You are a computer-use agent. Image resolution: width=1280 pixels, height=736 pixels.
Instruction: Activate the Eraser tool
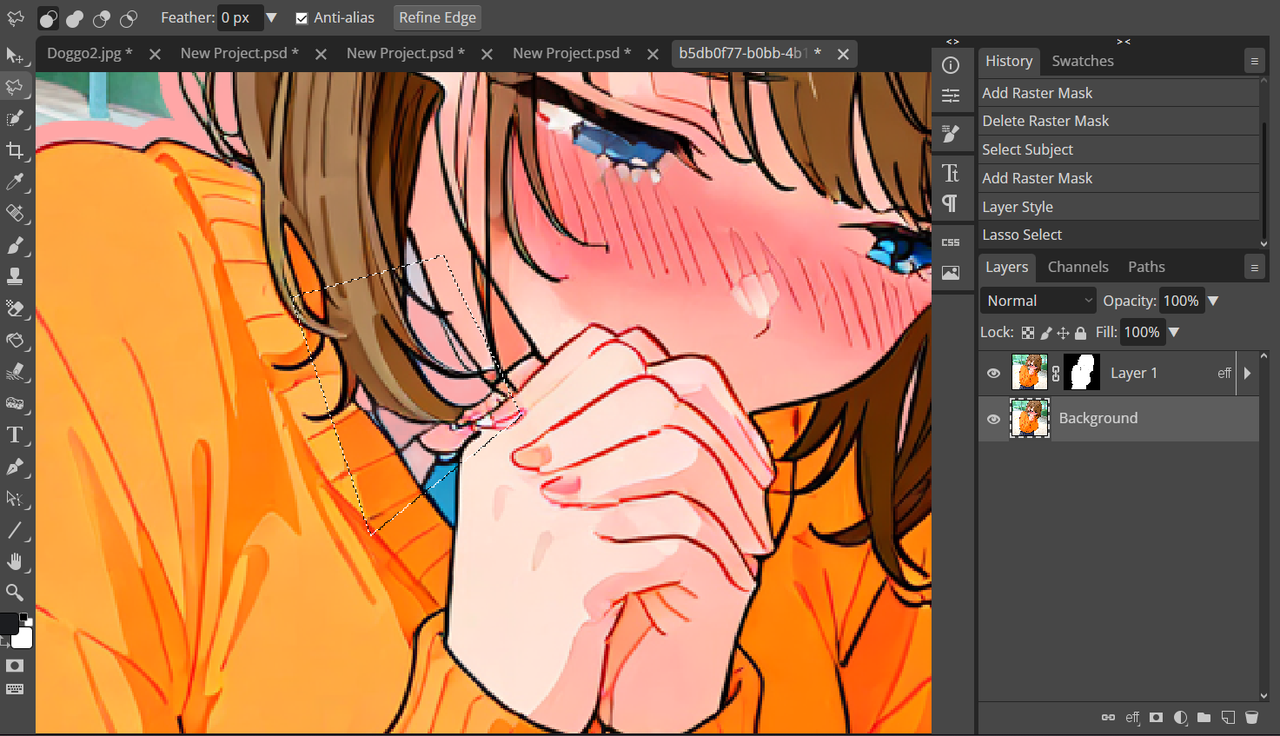pos(15,308)
